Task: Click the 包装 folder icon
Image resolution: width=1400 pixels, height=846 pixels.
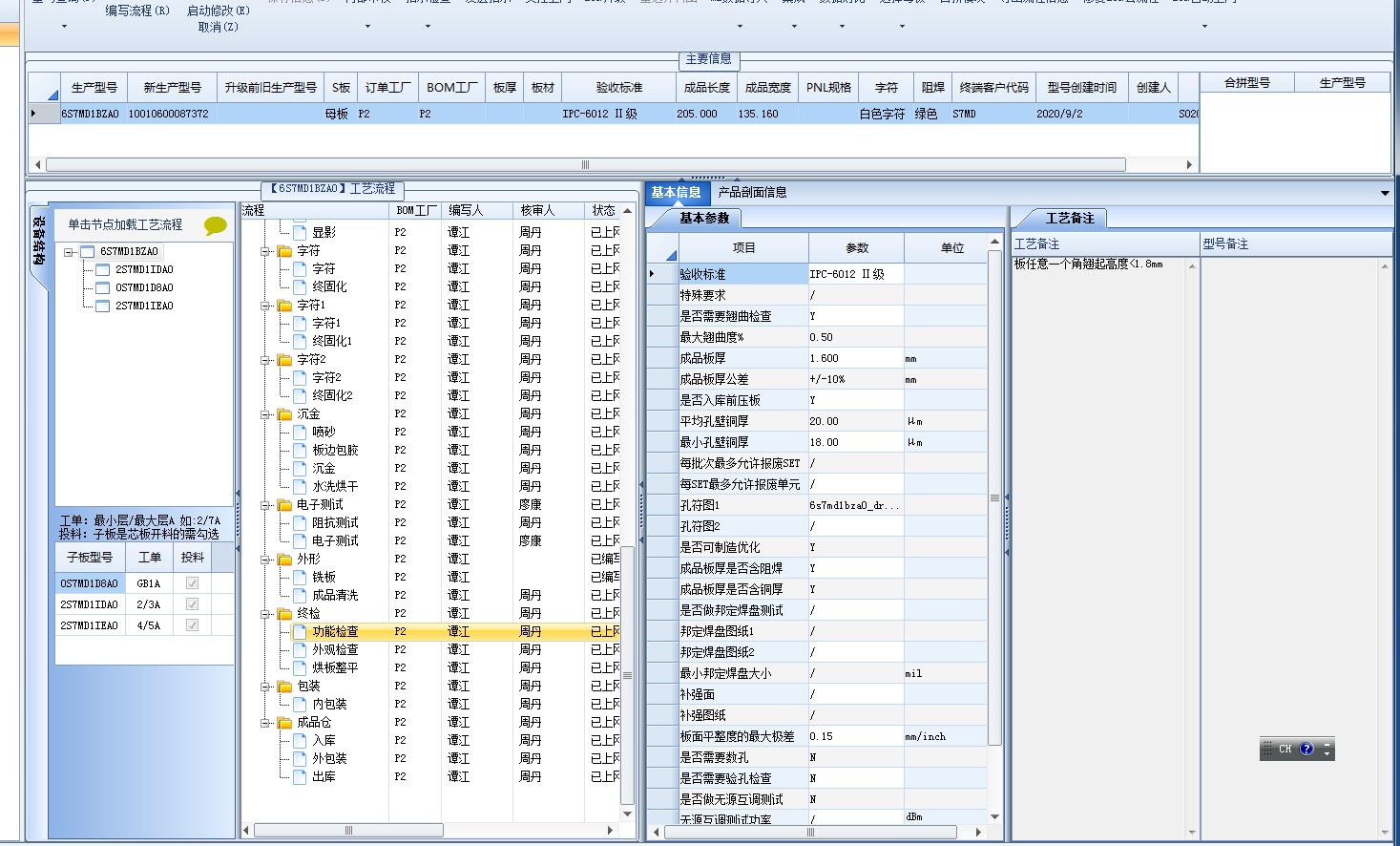Action: click(284, 687)
